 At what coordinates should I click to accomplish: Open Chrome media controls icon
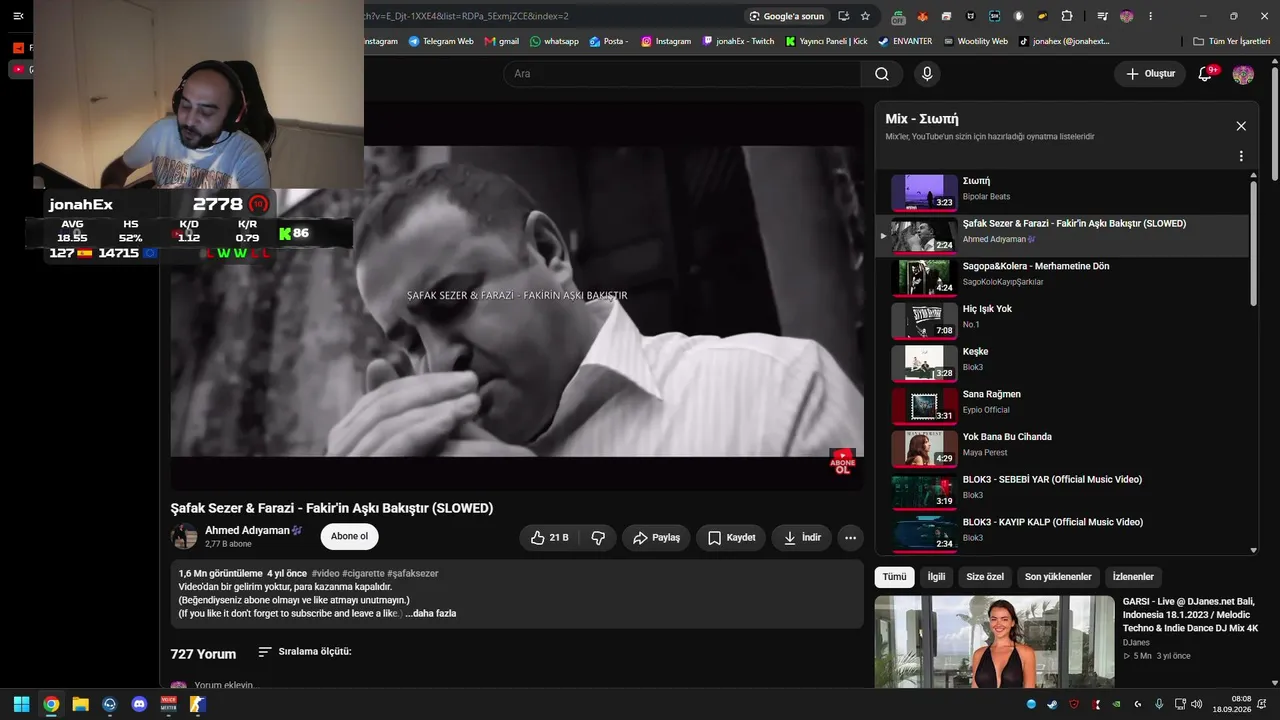click(x=1102, y=16)
